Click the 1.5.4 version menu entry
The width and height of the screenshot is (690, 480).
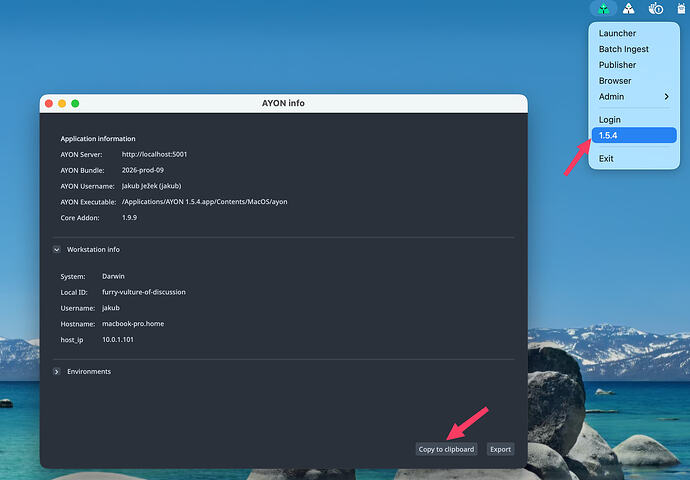(634, 135)
